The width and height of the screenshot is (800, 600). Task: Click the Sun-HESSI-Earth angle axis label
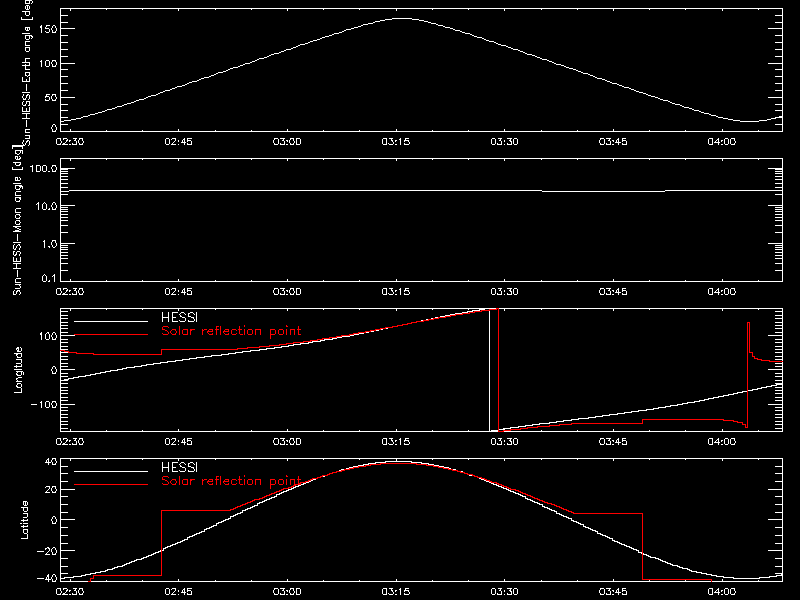tap(27, 72)
